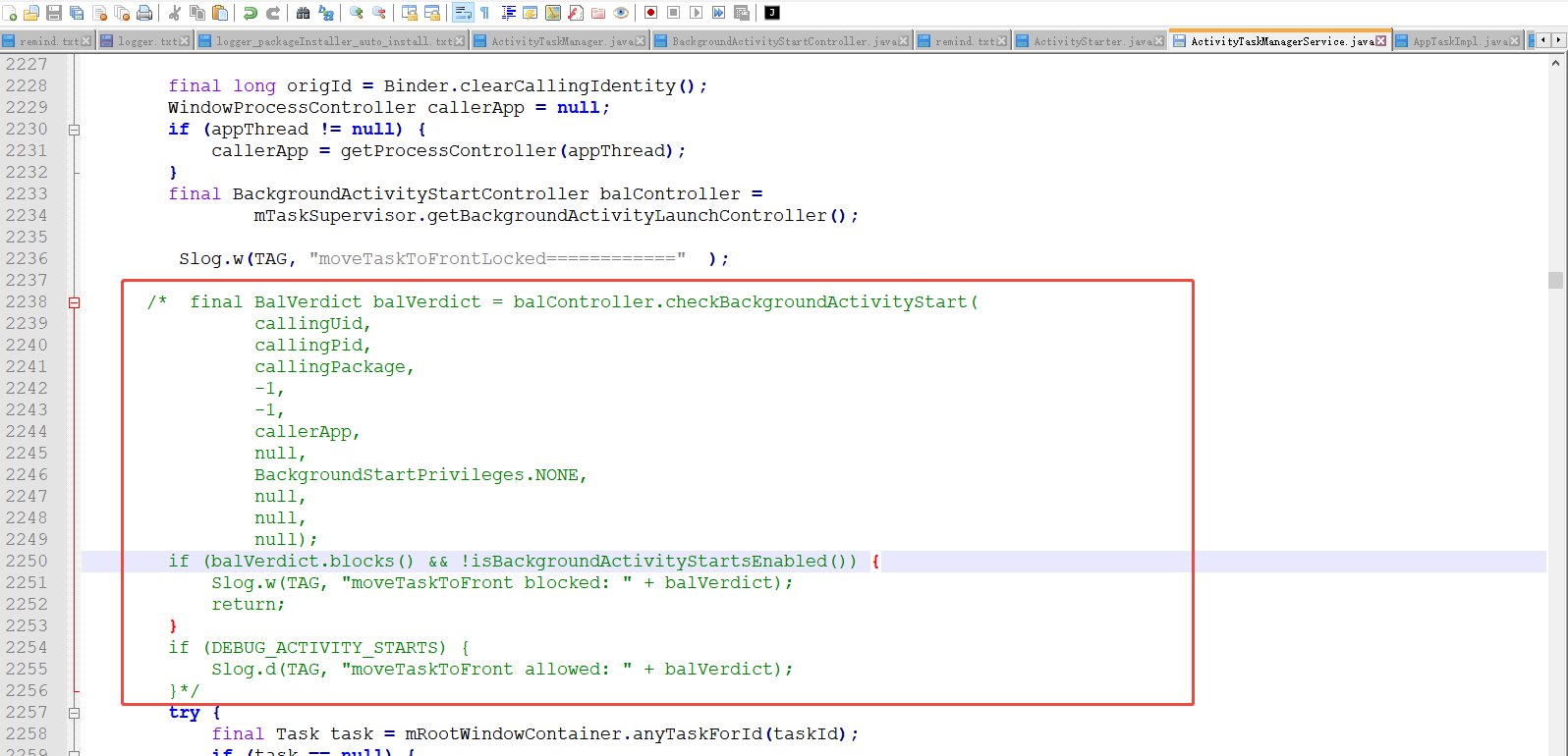Open the AppTaskImpl.java tab

click(x=1458, y=41)
